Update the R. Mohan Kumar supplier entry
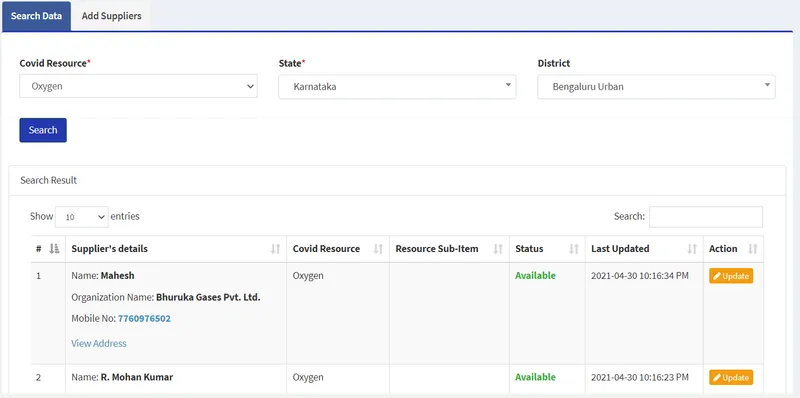This screenshot has width=800, height=398. pos(731,378)
